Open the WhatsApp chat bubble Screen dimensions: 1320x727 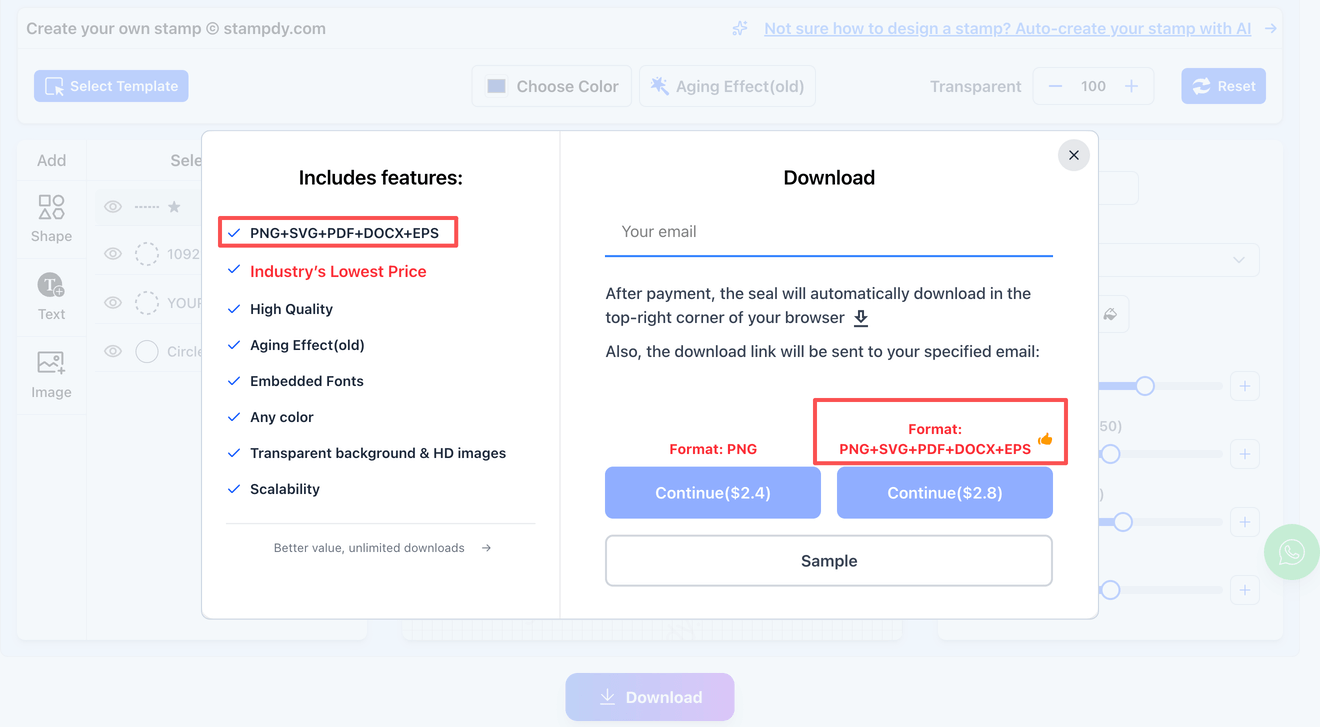(x=1292, y=551)
